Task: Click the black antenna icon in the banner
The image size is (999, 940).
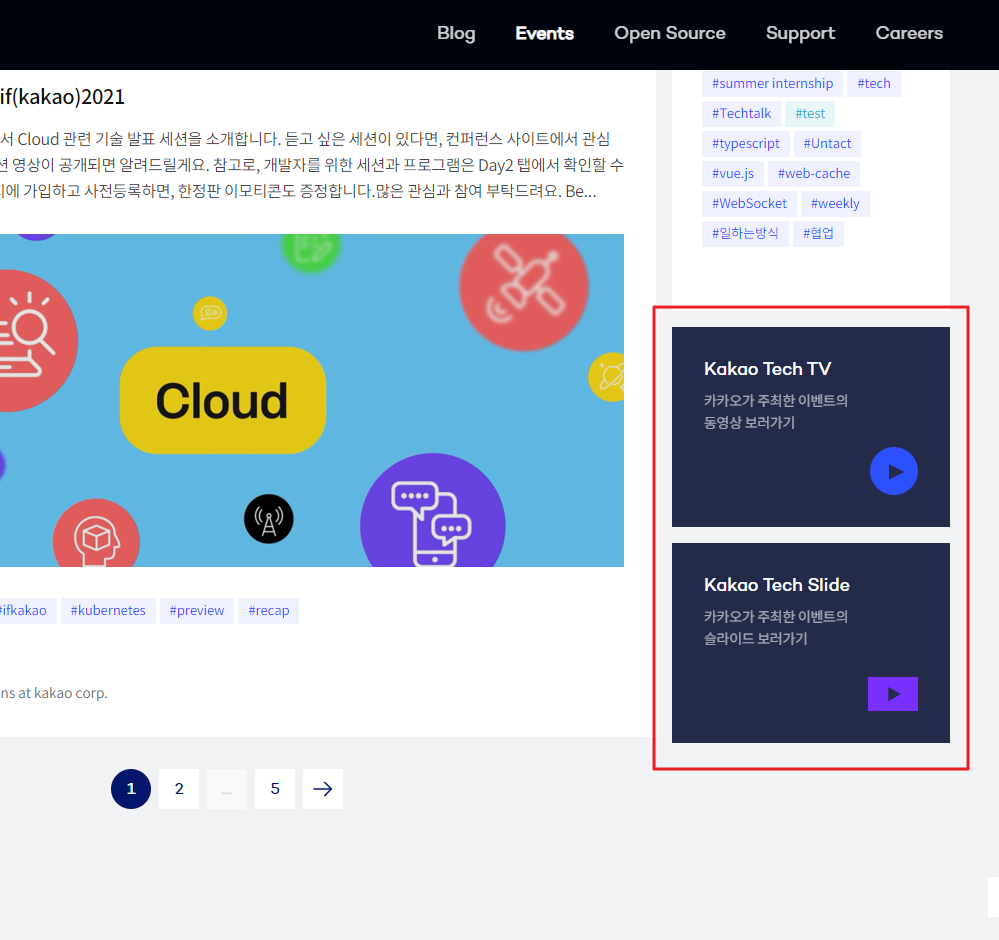Action: click(x=268, y=519)
